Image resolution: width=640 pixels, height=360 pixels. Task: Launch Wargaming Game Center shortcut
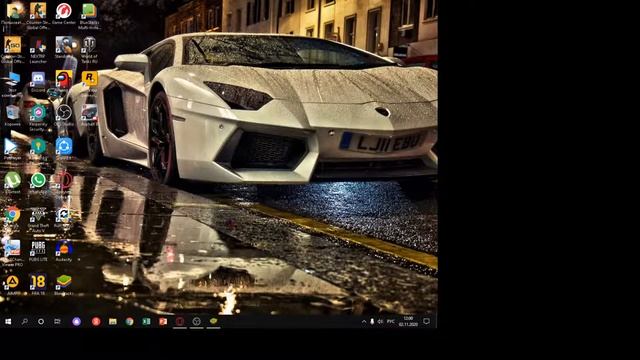64,11
